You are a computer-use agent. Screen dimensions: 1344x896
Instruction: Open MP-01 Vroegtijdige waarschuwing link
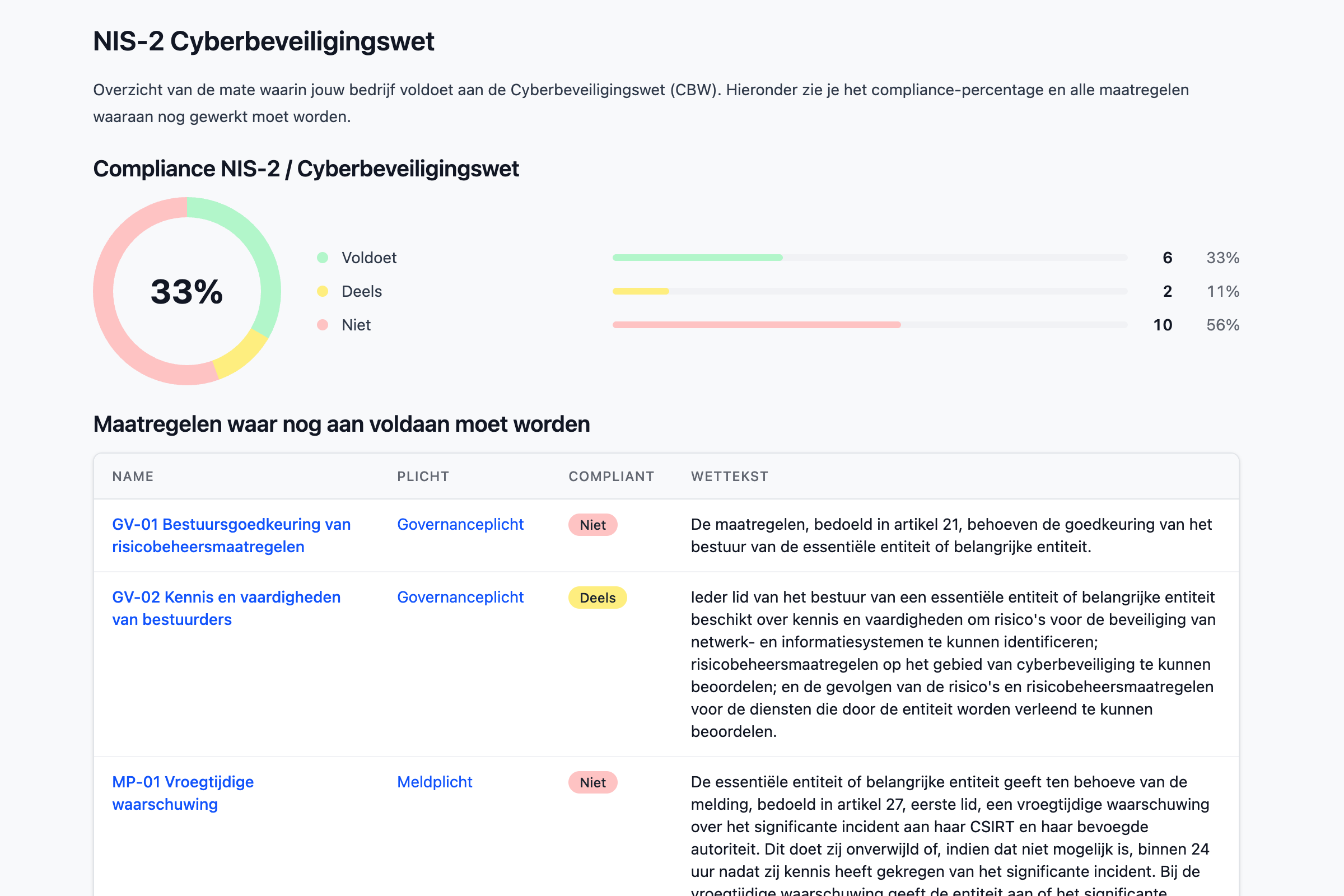(x=183, y=792)
